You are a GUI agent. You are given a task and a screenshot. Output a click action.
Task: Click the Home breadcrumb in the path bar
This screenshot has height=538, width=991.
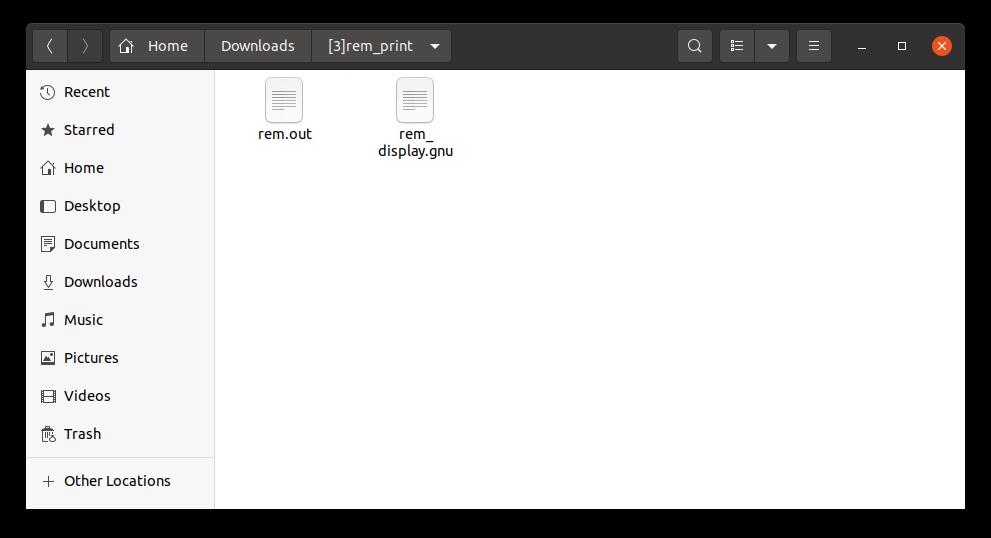pos(155,46)
